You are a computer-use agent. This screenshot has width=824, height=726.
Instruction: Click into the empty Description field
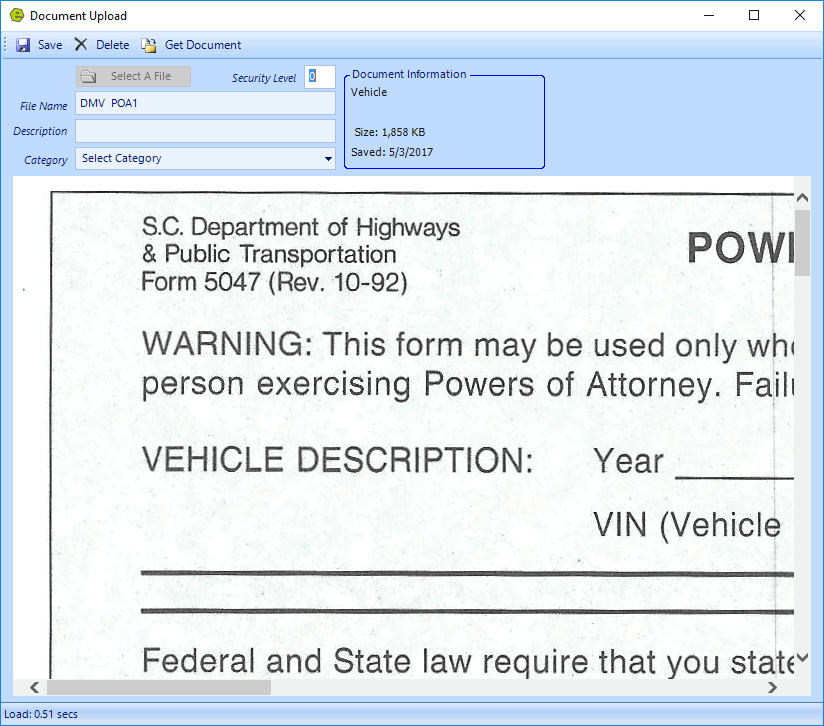205,131
